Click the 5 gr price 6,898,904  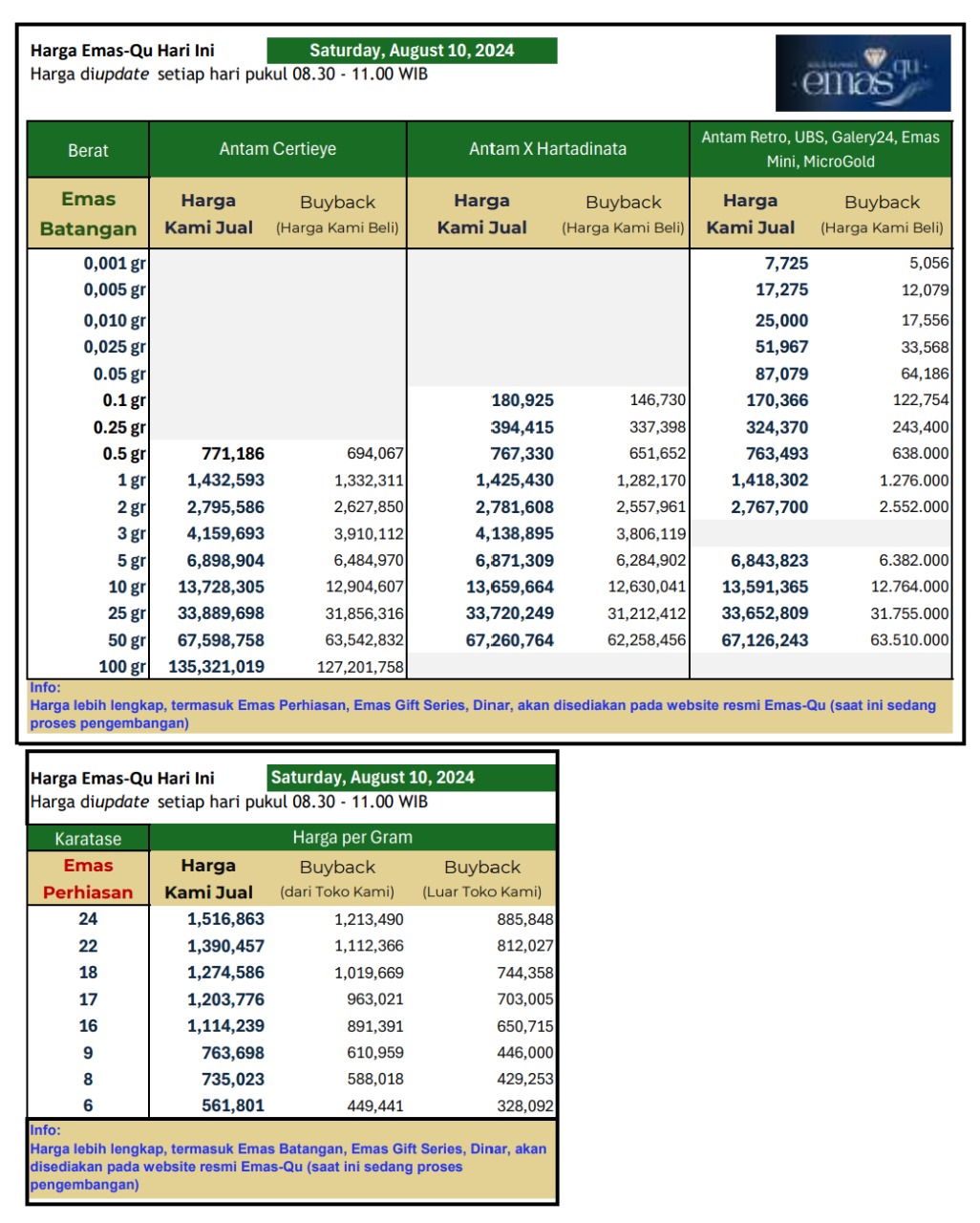click(x=225, y=561)
